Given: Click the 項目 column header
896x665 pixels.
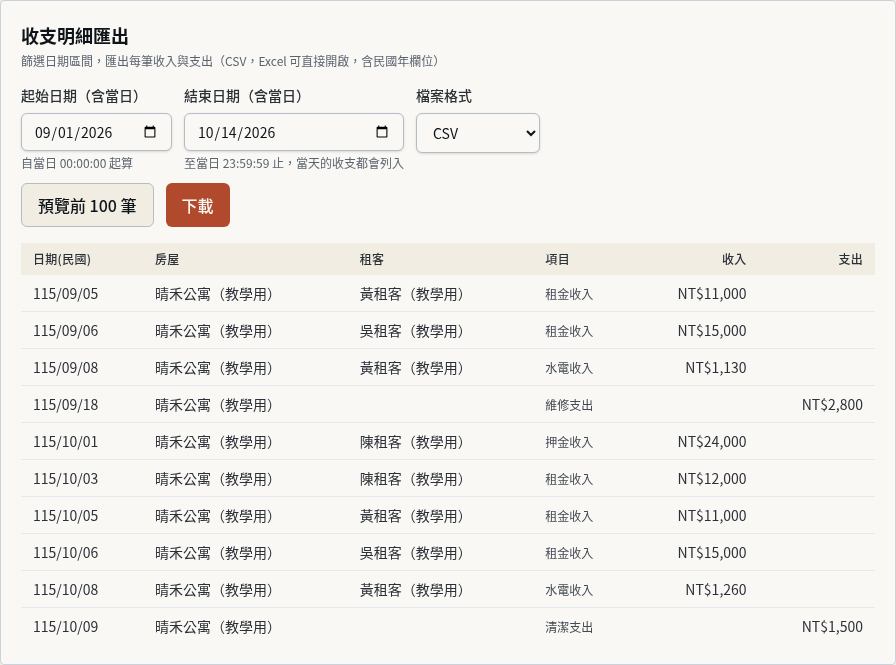Looking at the screenshot, I should (x=557, y=259).
